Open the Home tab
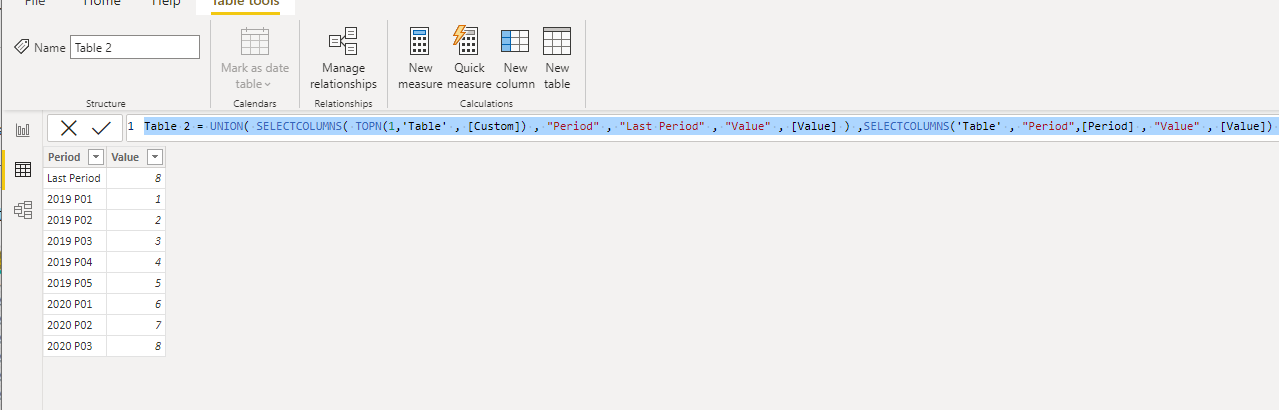Screen dimensions: 1279x410 [101, 4]
